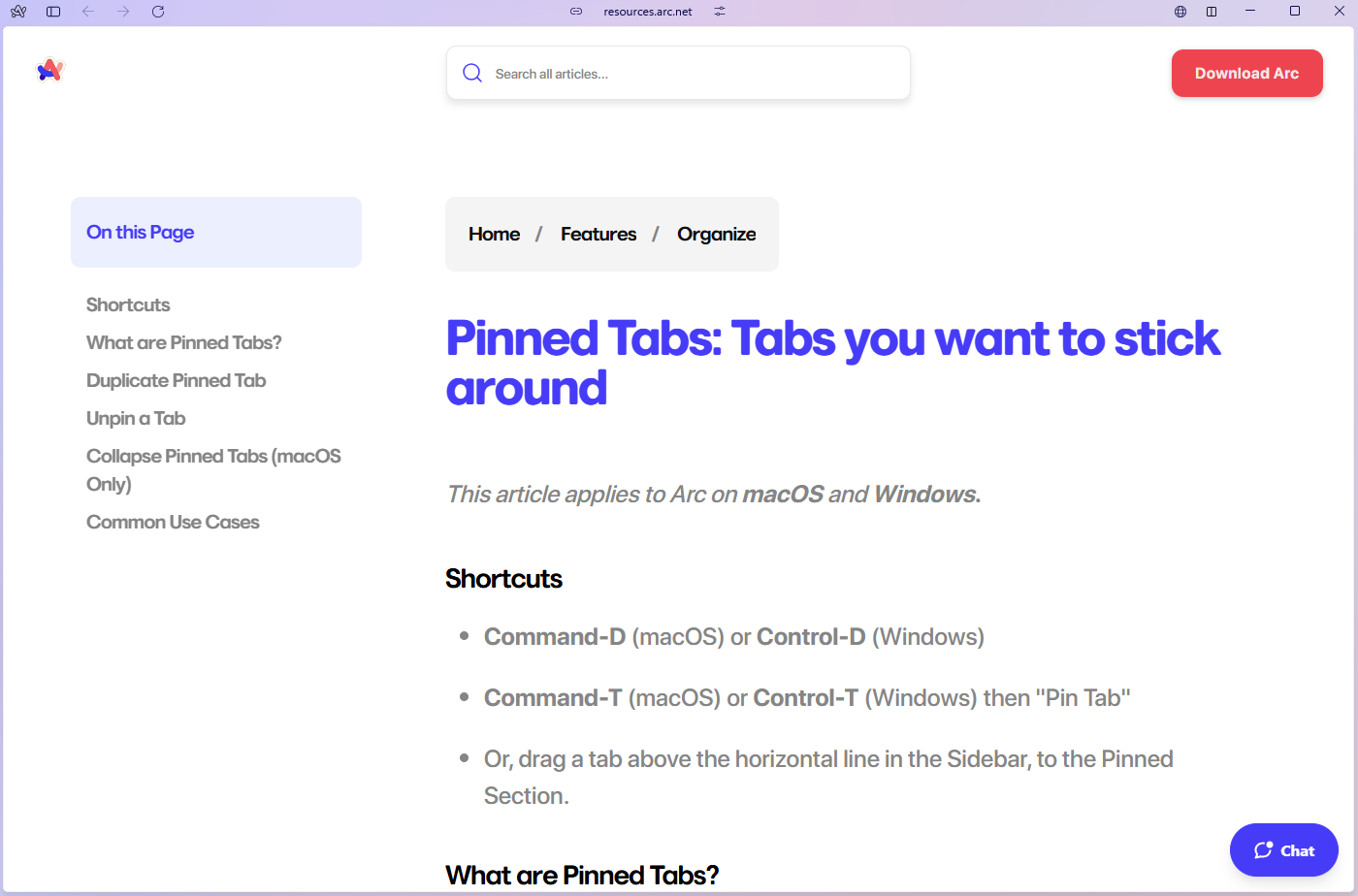Image resolution: width=1358 pixels, height=896 pixels.
Task: Click the Command-D or Control-D bullet
Action: click(x=734, y=637)
